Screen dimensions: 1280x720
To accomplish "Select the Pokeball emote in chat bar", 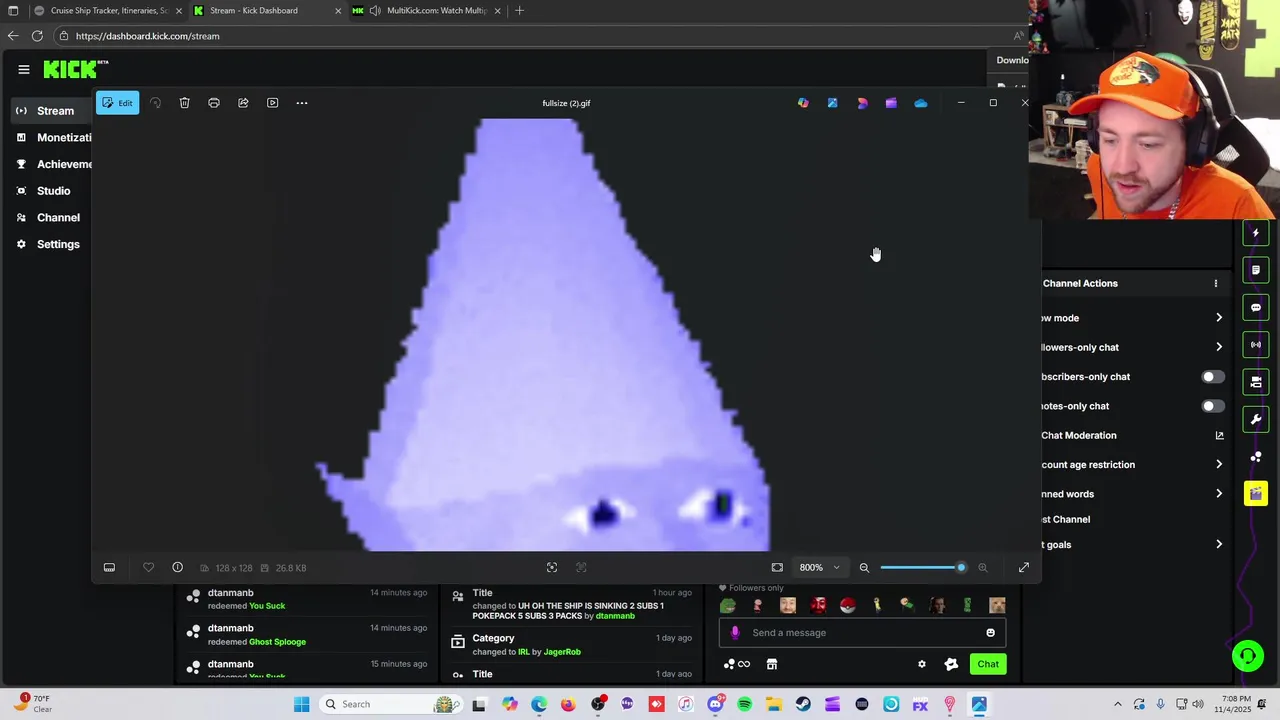I will tap(848, 606).
